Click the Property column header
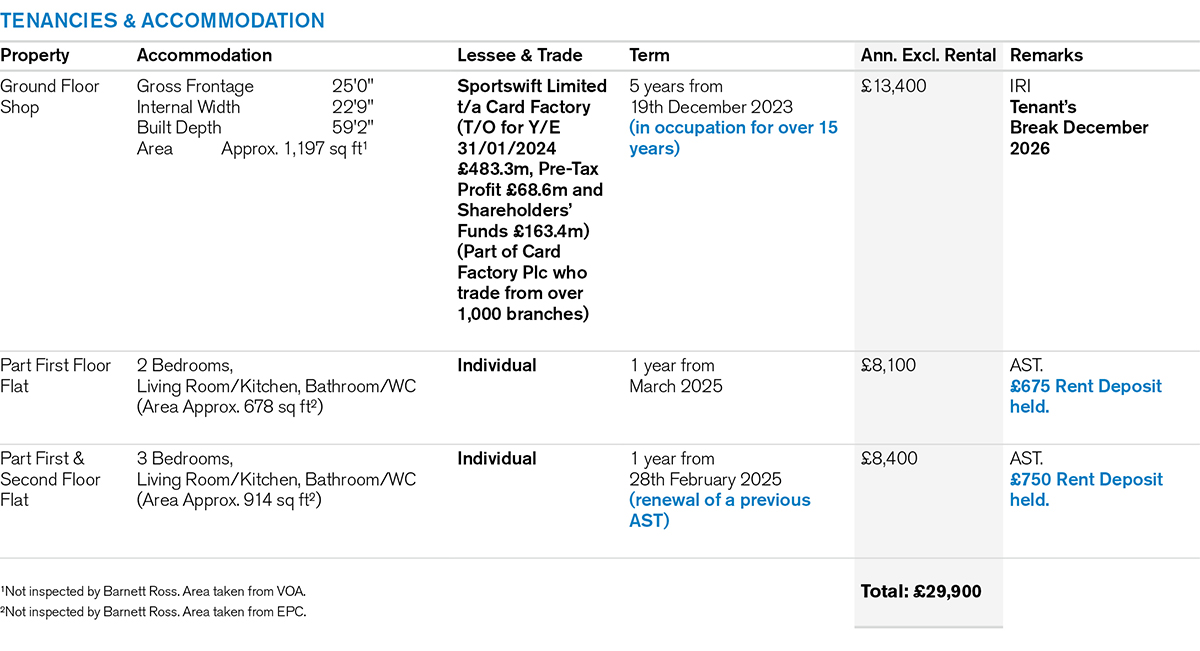Screen dimensions: 1200x651 pyautogui.click(x=35, y=56)
